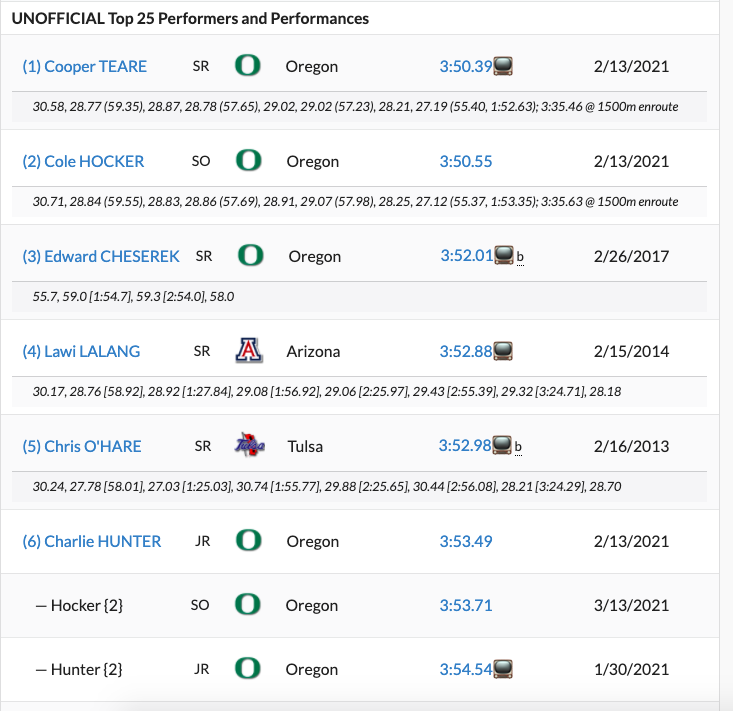This screenshot has height=711, width=733.
Task: Open the 3:50.55 result link
Action: pos(466,161)
